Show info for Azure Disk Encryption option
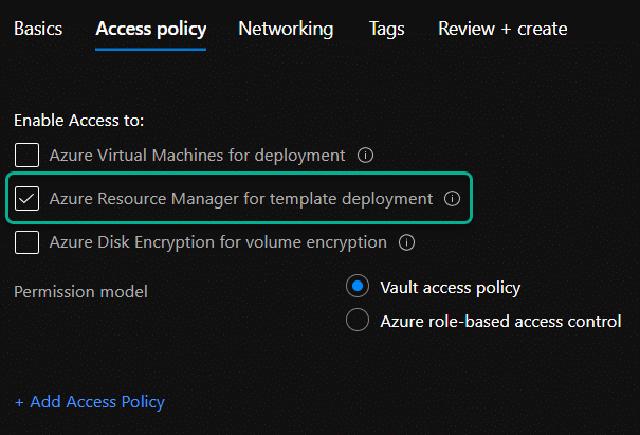The image size is (640, 435). (407, 242)
